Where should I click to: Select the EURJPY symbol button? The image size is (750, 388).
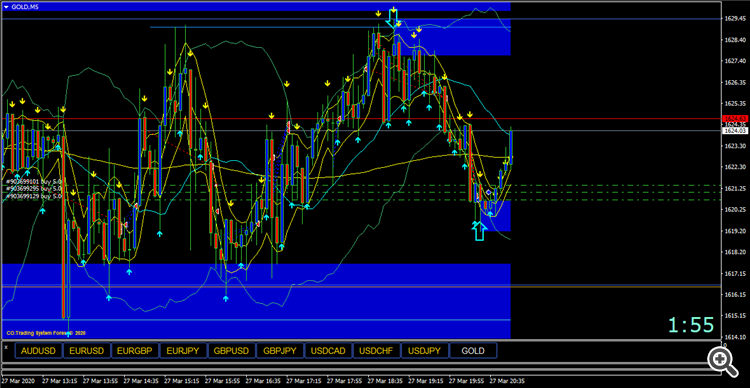[x=183, y=351]
